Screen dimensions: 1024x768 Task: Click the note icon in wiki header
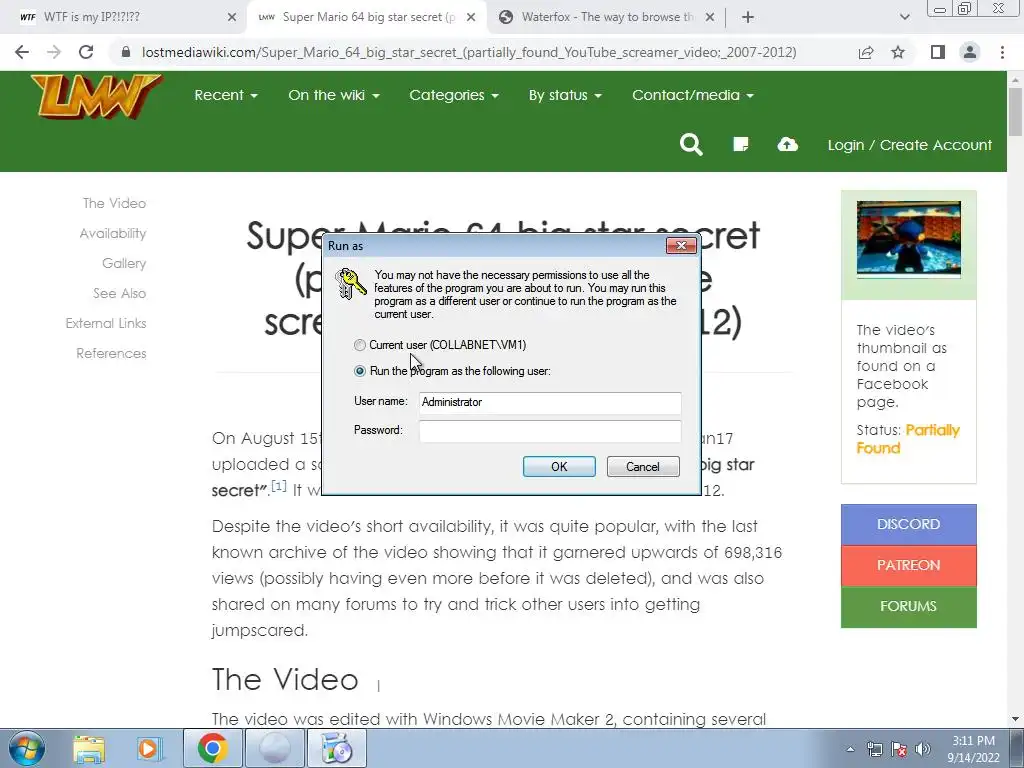[x=741, y=144]
